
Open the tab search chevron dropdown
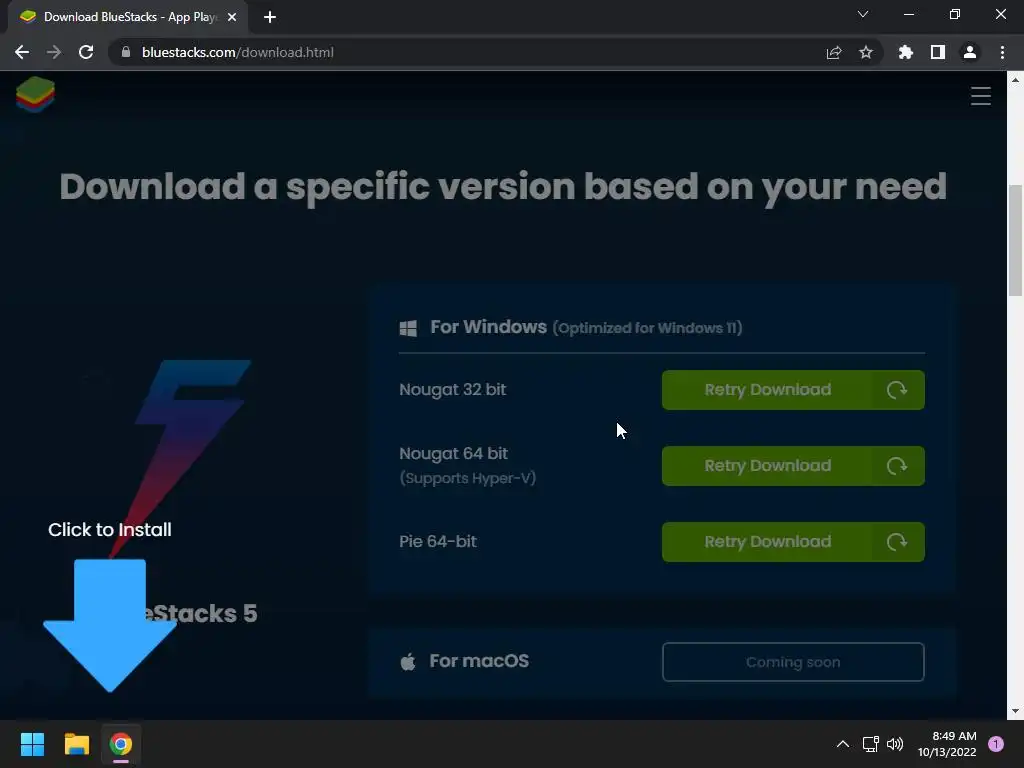pos(863,14)
